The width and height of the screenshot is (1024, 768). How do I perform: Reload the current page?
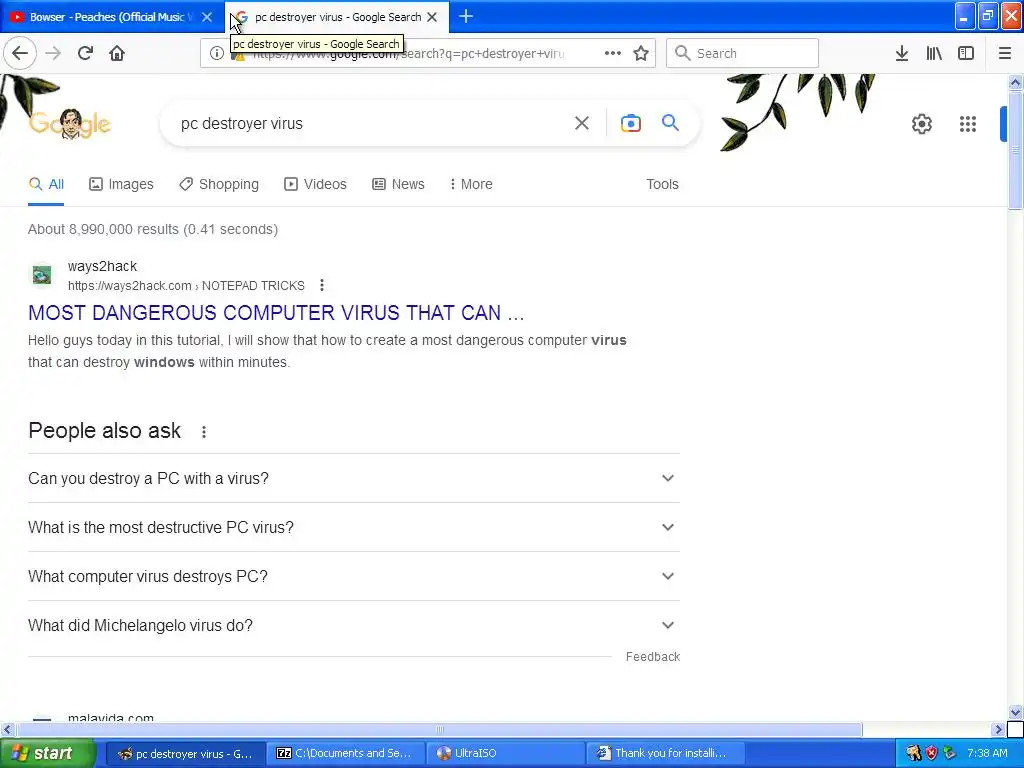click(85, 53)
